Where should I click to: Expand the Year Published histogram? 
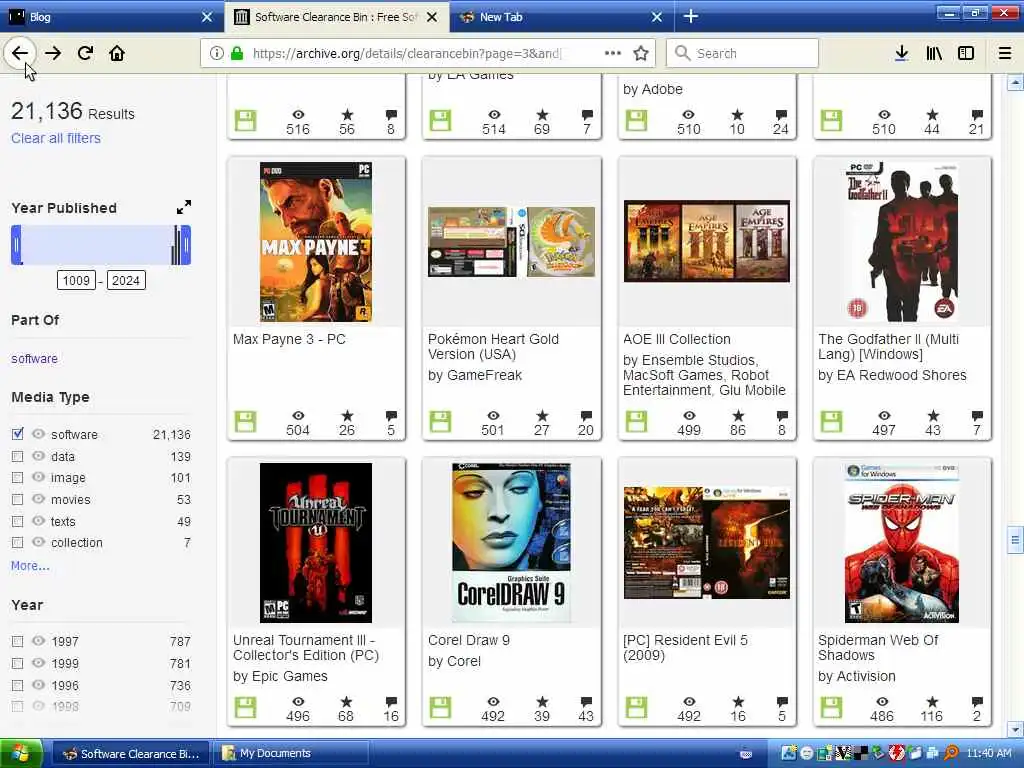tap(184, 207)
